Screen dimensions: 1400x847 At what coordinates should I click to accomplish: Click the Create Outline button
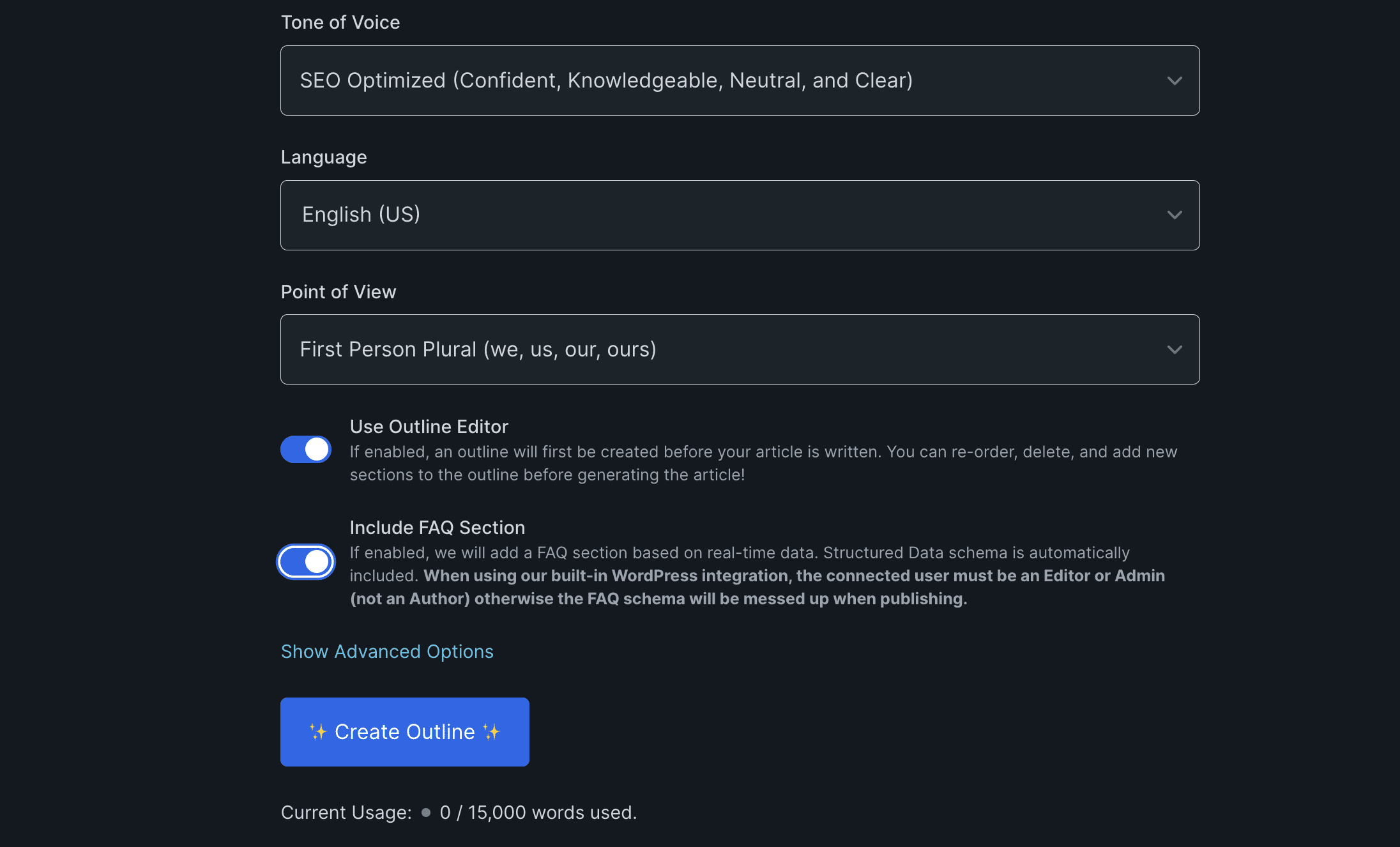point(405,732)
